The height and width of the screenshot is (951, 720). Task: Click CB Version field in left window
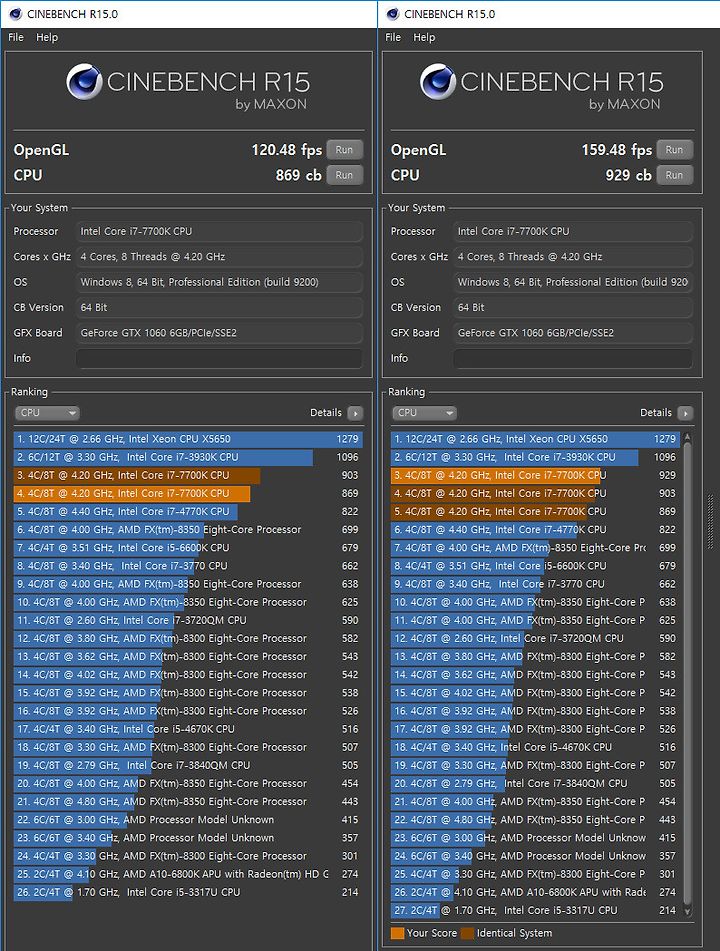220,307
